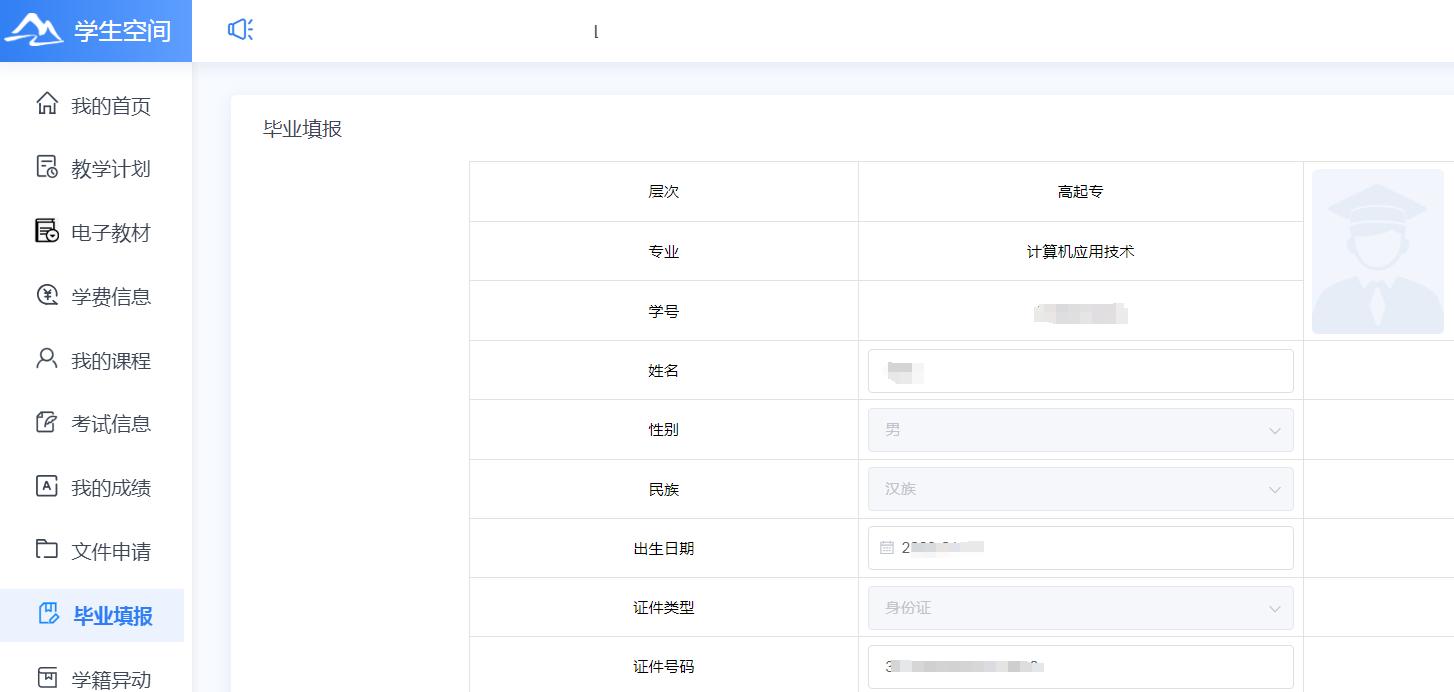Viewport: 1454px width, 692px height.
Task: Click the 考试信息 edit icon
Action: tap(47, 422)
